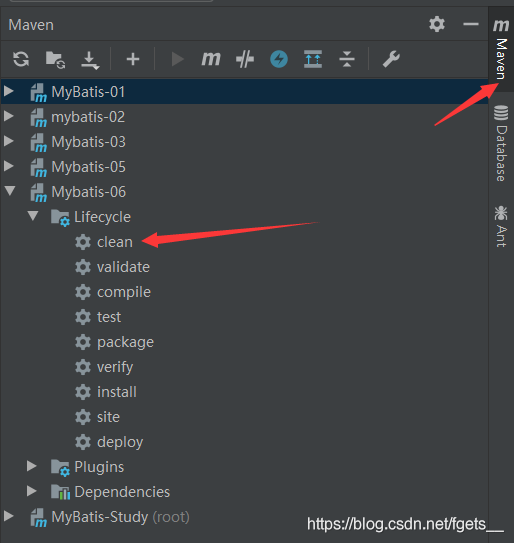Click gear icon beside clean goal
This screenshot has width=514, height=543.
click(x=83, y=242)
